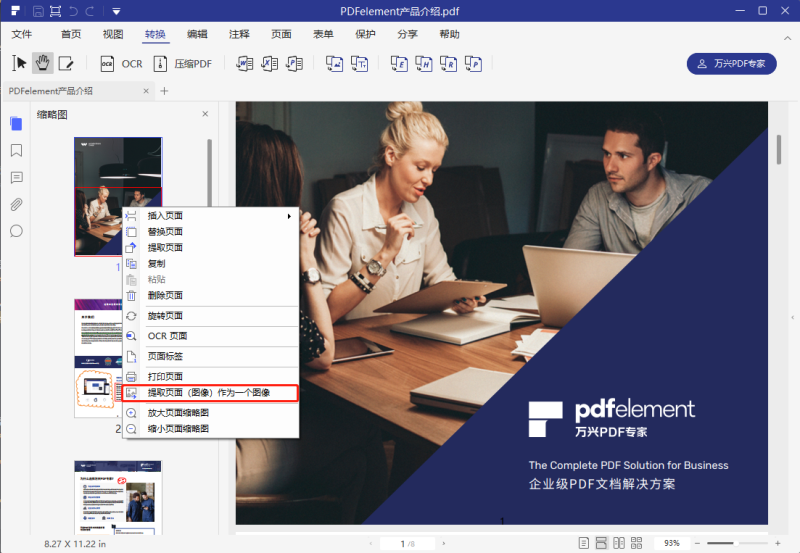
Task: Choose OCR 页面 from context menu
Action: click(x=210, y=336)
